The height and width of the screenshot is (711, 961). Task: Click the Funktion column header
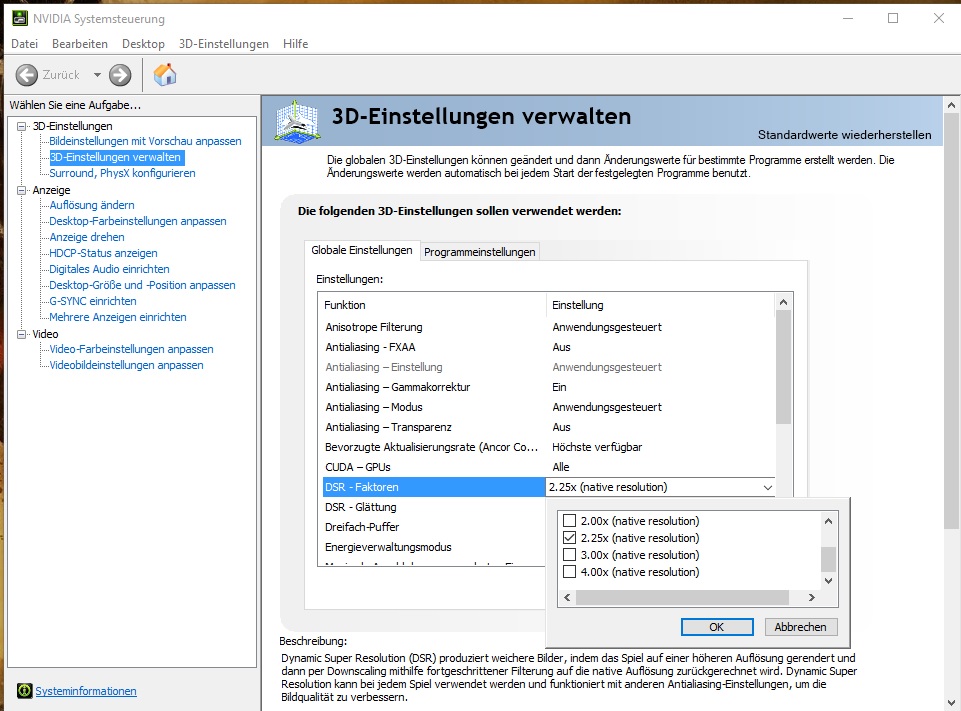434,305
